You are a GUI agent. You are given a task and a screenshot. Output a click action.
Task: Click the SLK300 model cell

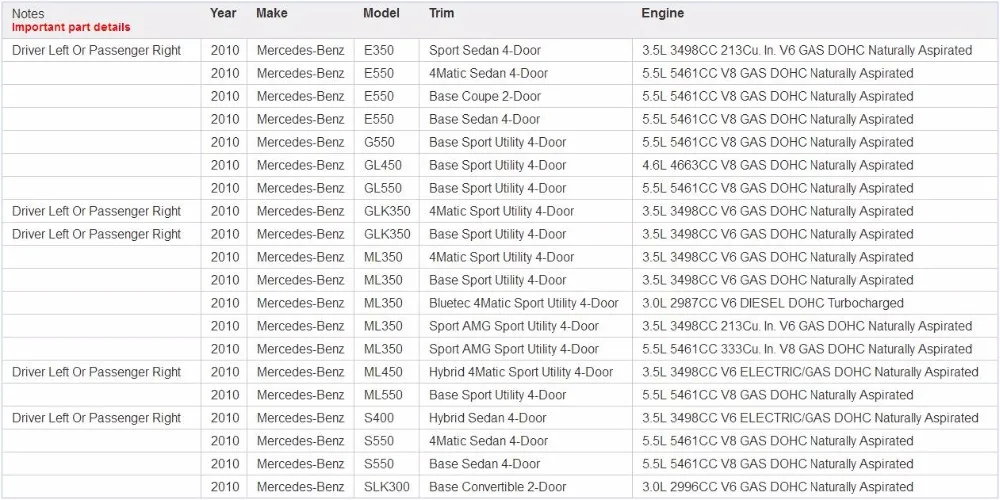click(386, 487)
